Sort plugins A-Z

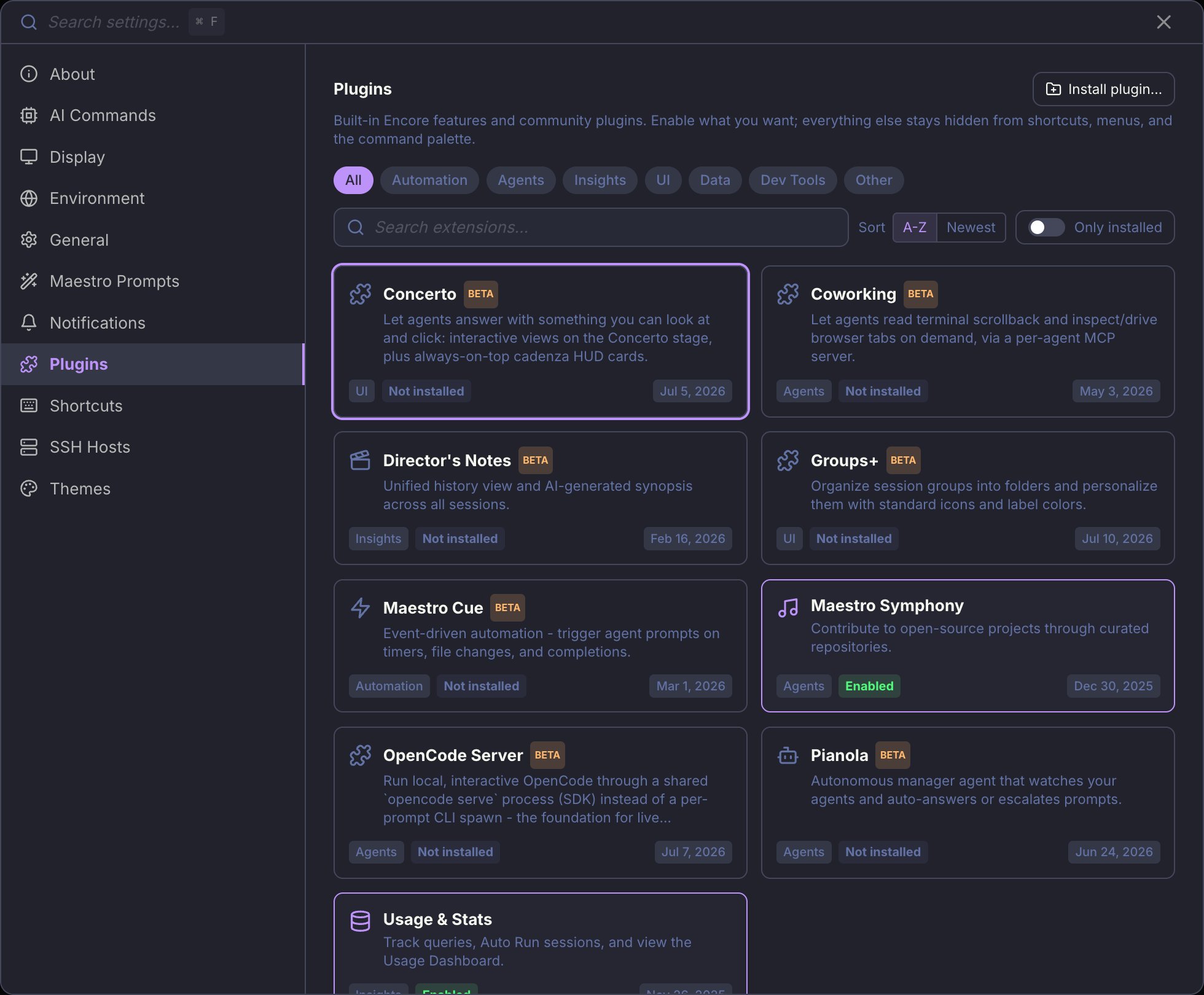pyautogui.click(x=915, y=227)
